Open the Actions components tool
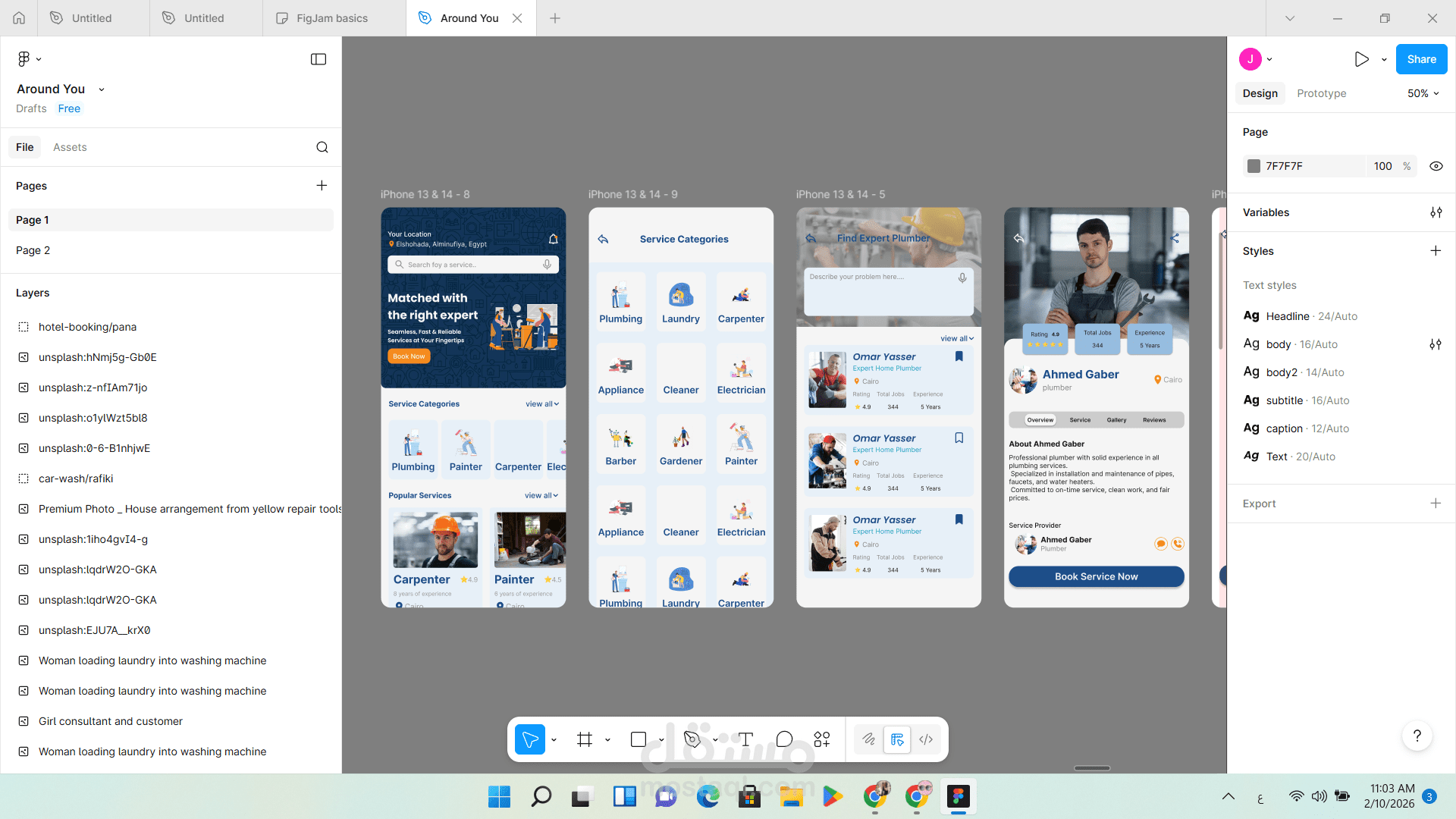The width and height of the screenshot is (1456, 819). point(822,739)
